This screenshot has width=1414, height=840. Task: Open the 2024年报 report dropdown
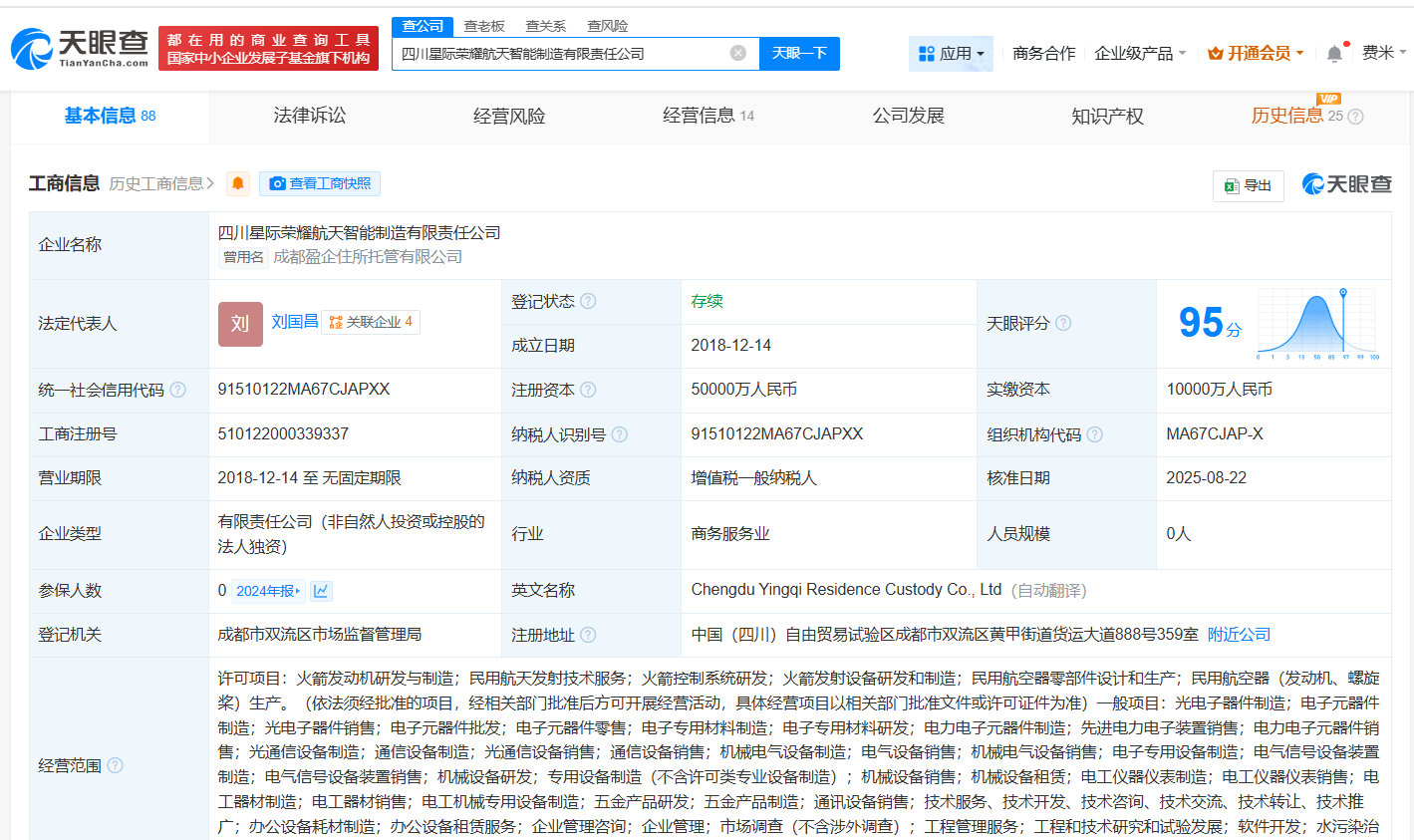coord(268,591)
